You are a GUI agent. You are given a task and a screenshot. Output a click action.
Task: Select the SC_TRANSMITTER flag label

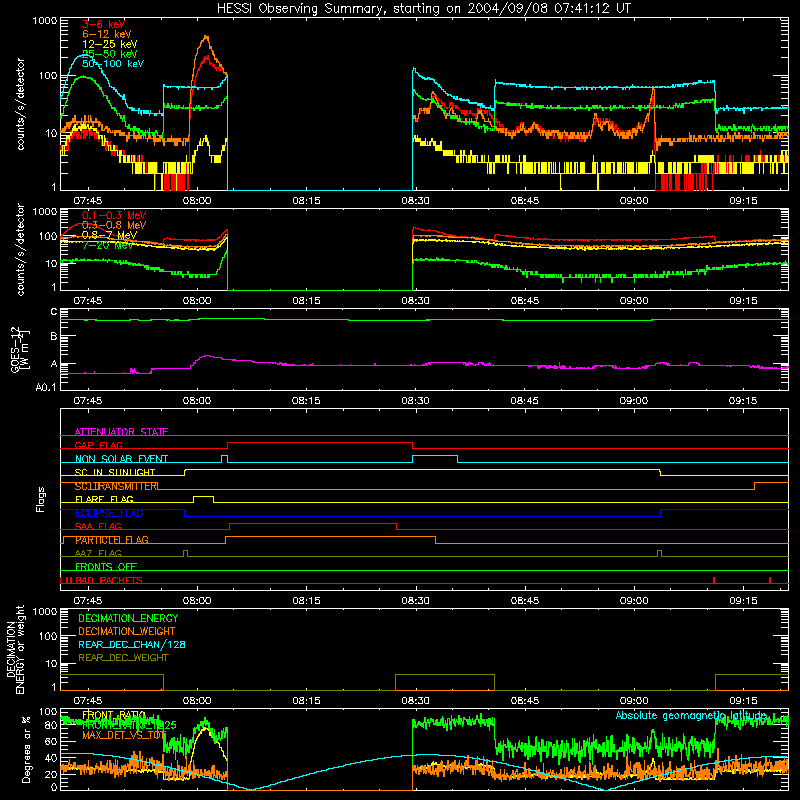coord(116,486)
